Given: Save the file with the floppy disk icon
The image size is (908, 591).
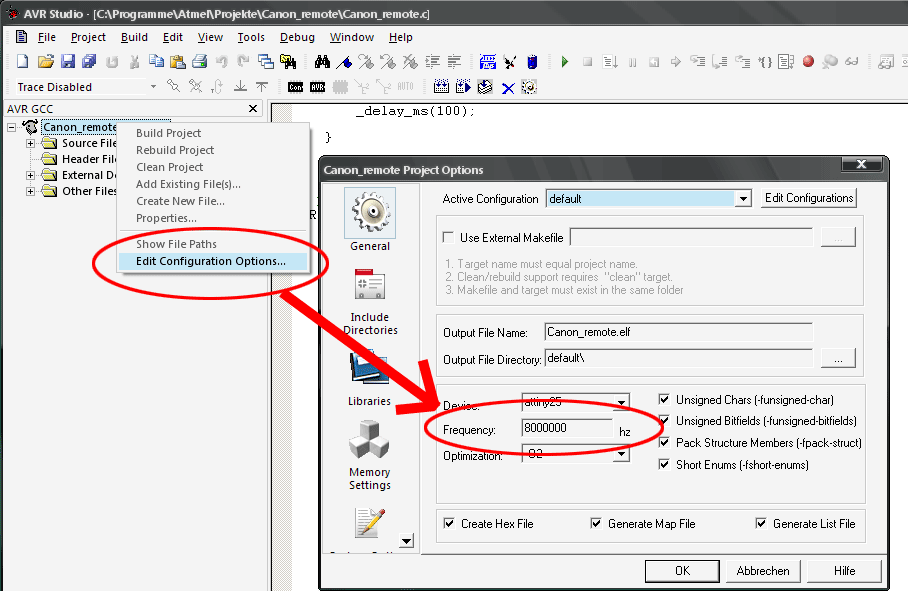Looking at the screenshot, I should tap(68, 61).
